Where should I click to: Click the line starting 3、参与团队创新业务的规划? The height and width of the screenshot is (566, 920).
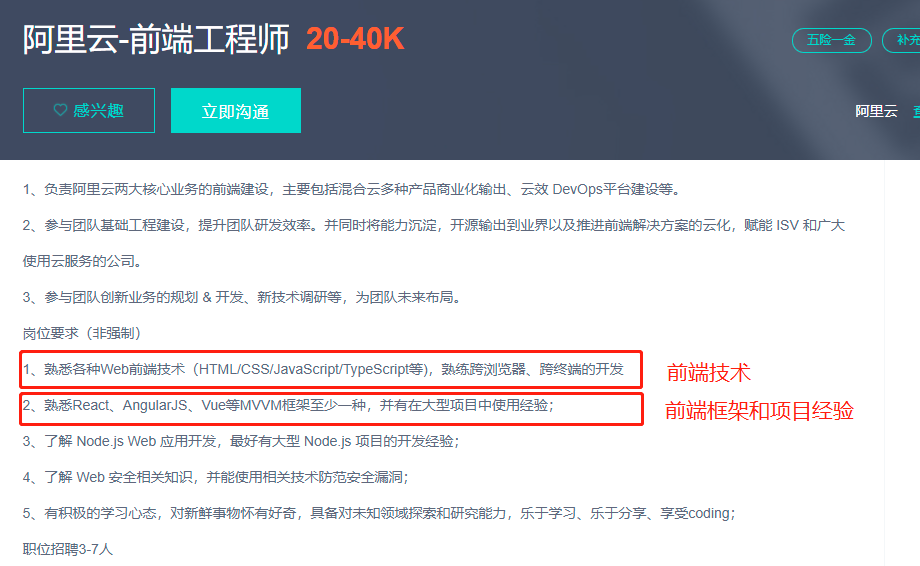(x=242, y=297)
